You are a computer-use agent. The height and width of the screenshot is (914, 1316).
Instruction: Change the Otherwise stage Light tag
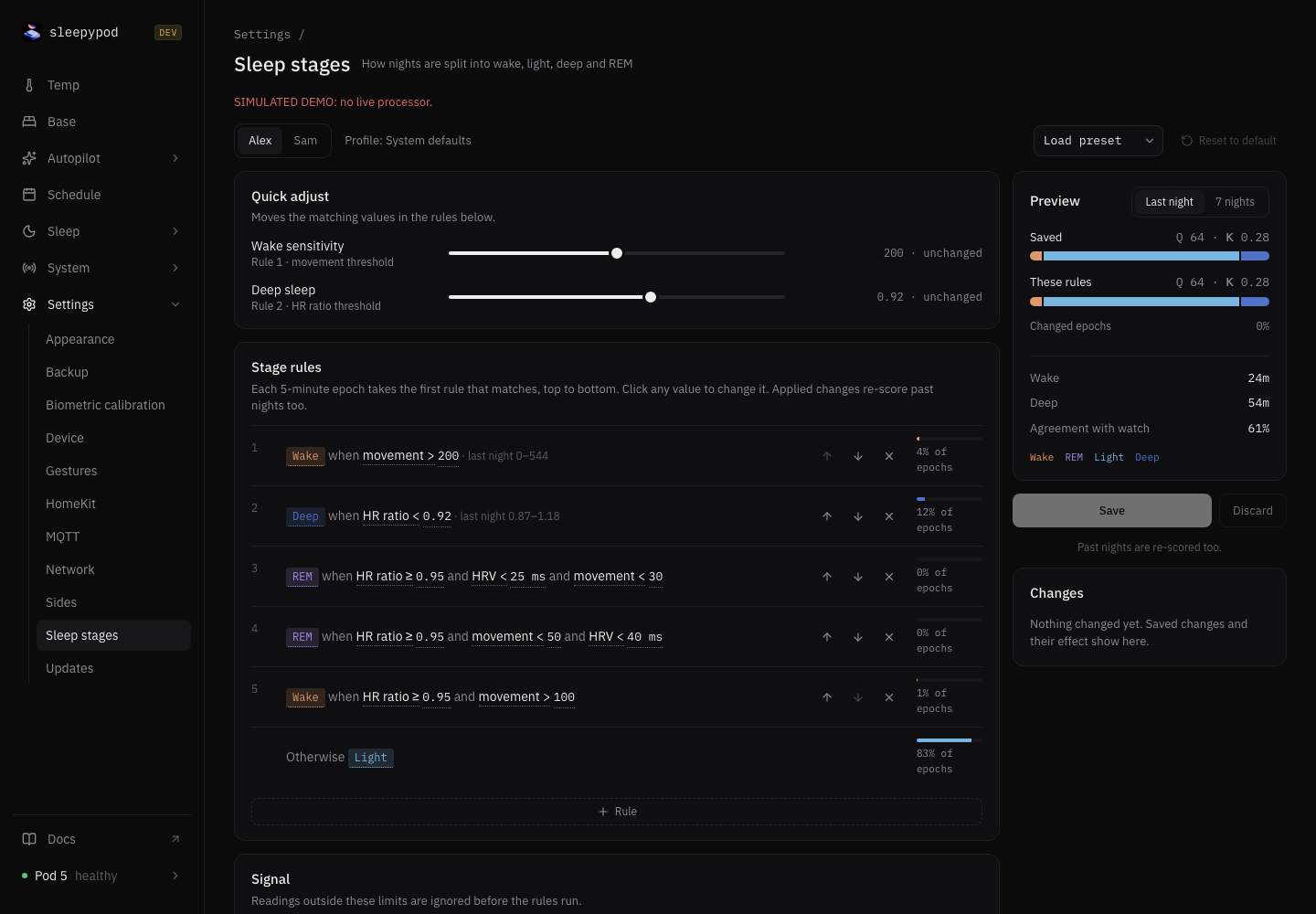371,758
